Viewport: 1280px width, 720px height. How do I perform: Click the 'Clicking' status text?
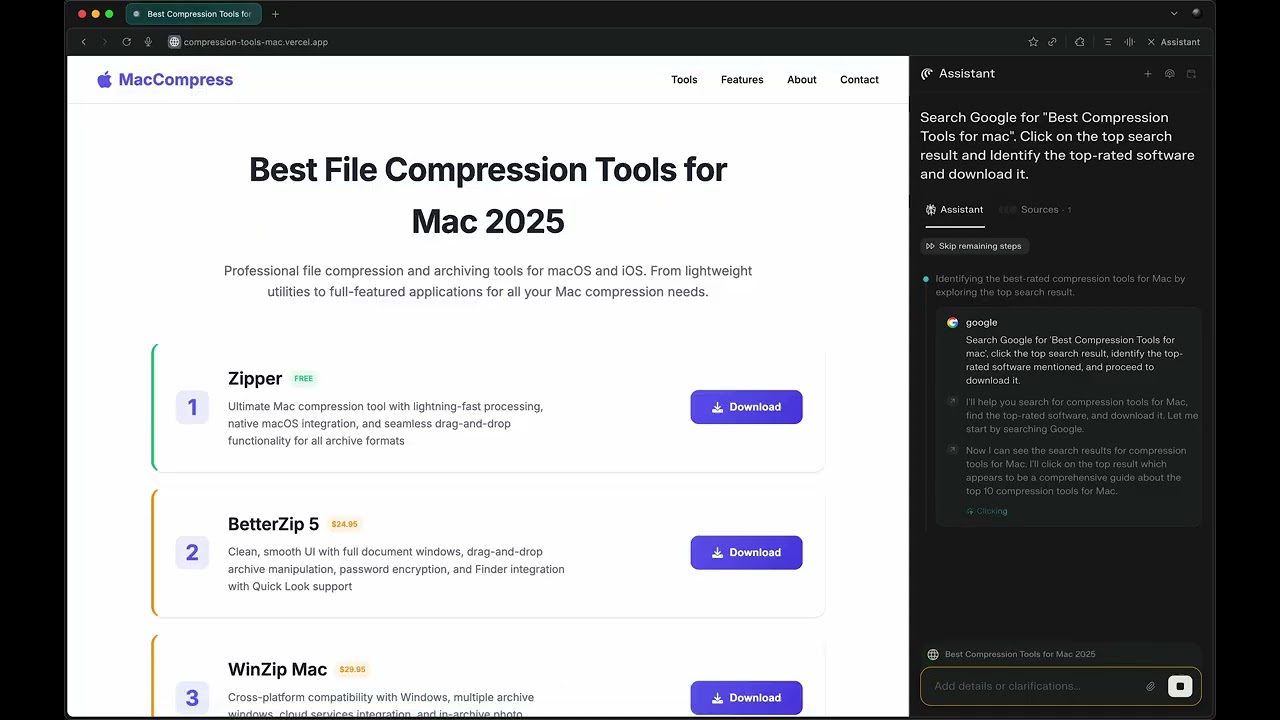[x=992, y=511]
